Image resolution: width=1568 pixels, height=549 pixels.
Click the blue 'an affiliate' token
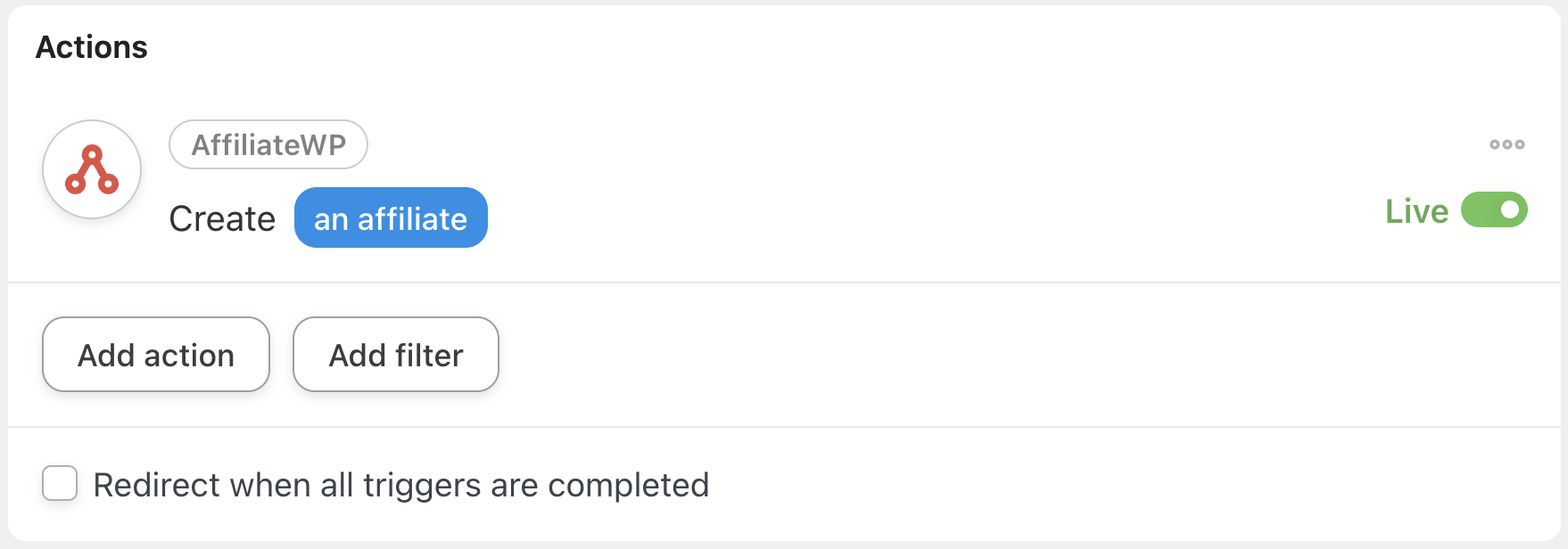(x=391, y=217)
